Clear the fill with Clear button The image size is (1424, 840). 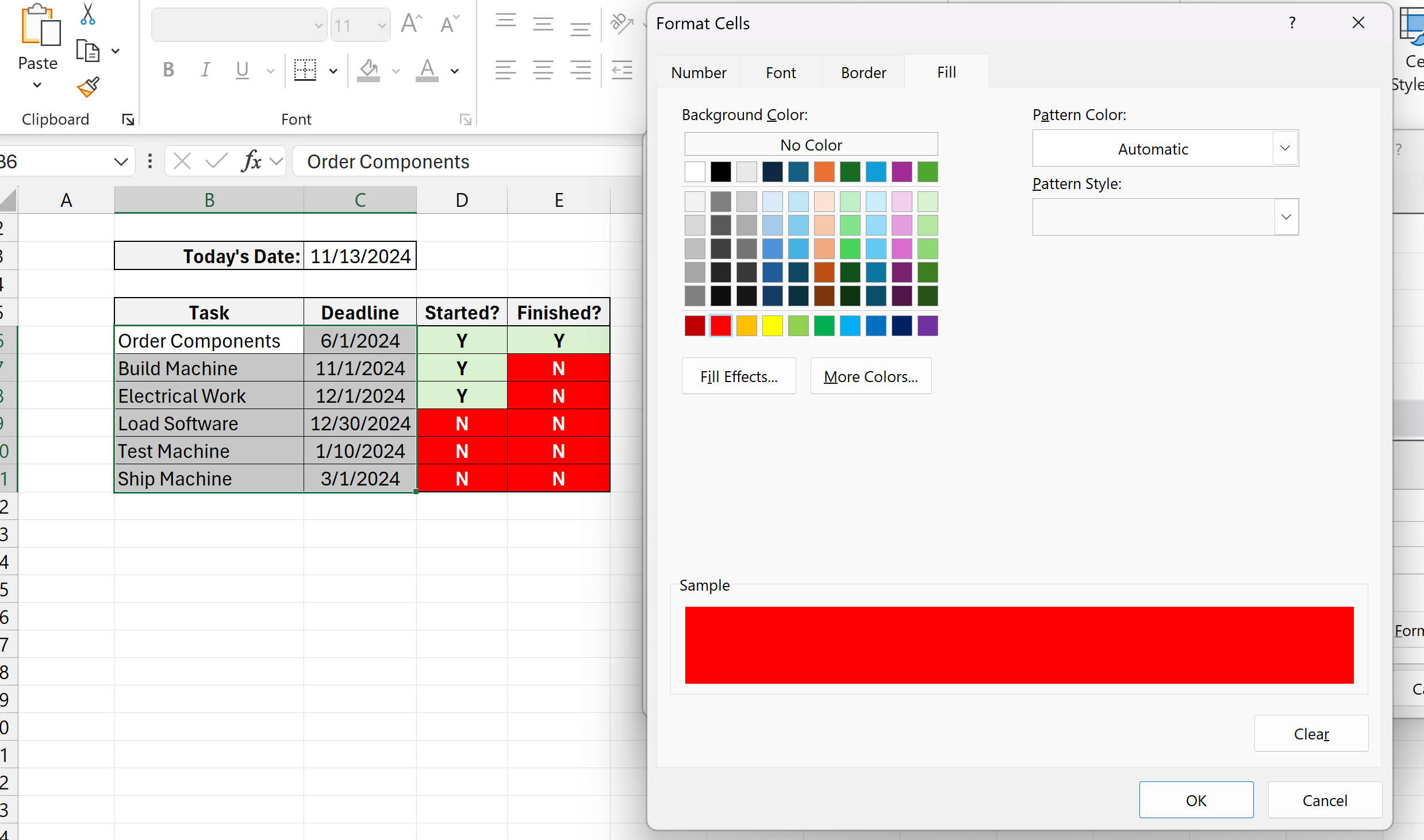click(1311, 733)
